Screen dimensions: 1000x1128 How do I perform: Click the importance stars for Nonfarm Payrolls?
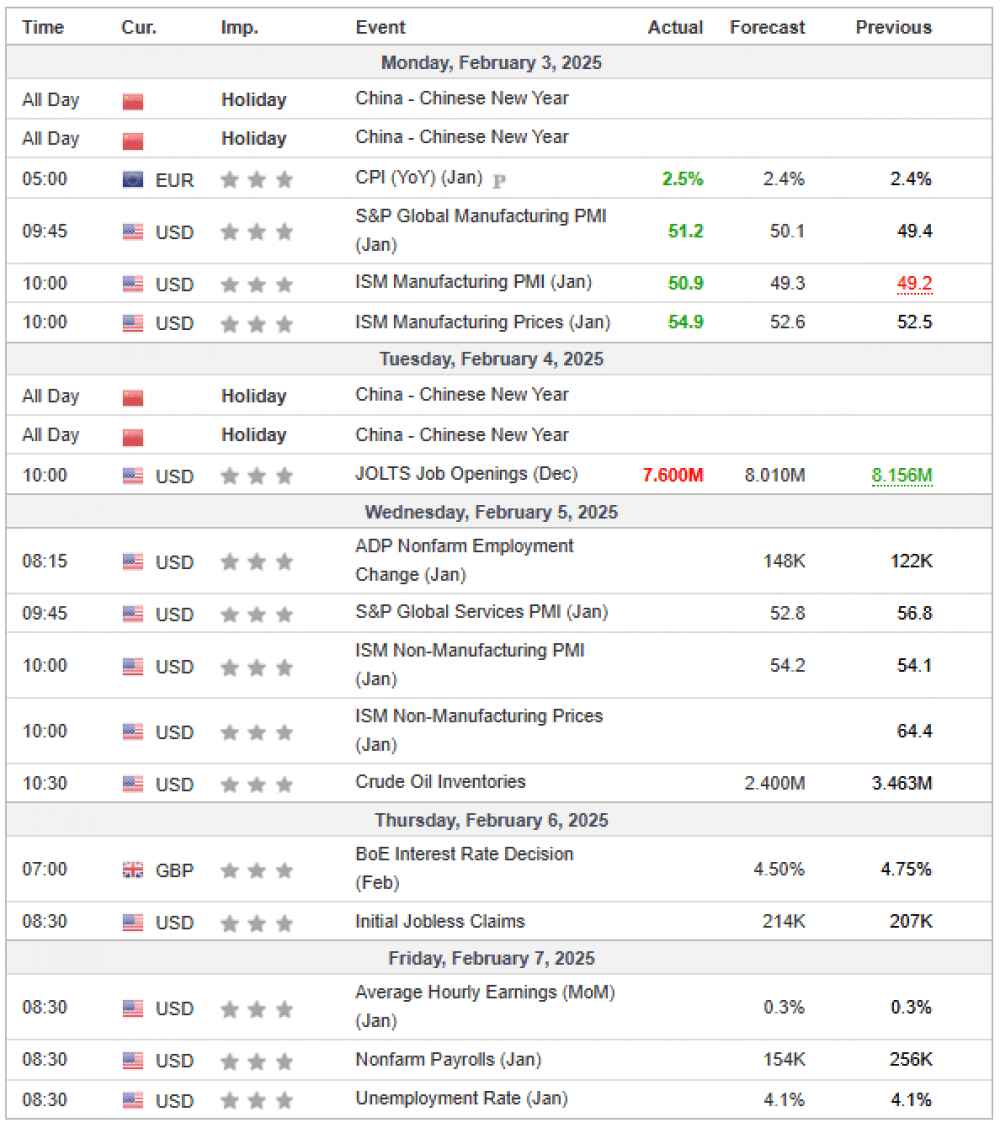click(257, 1060)
